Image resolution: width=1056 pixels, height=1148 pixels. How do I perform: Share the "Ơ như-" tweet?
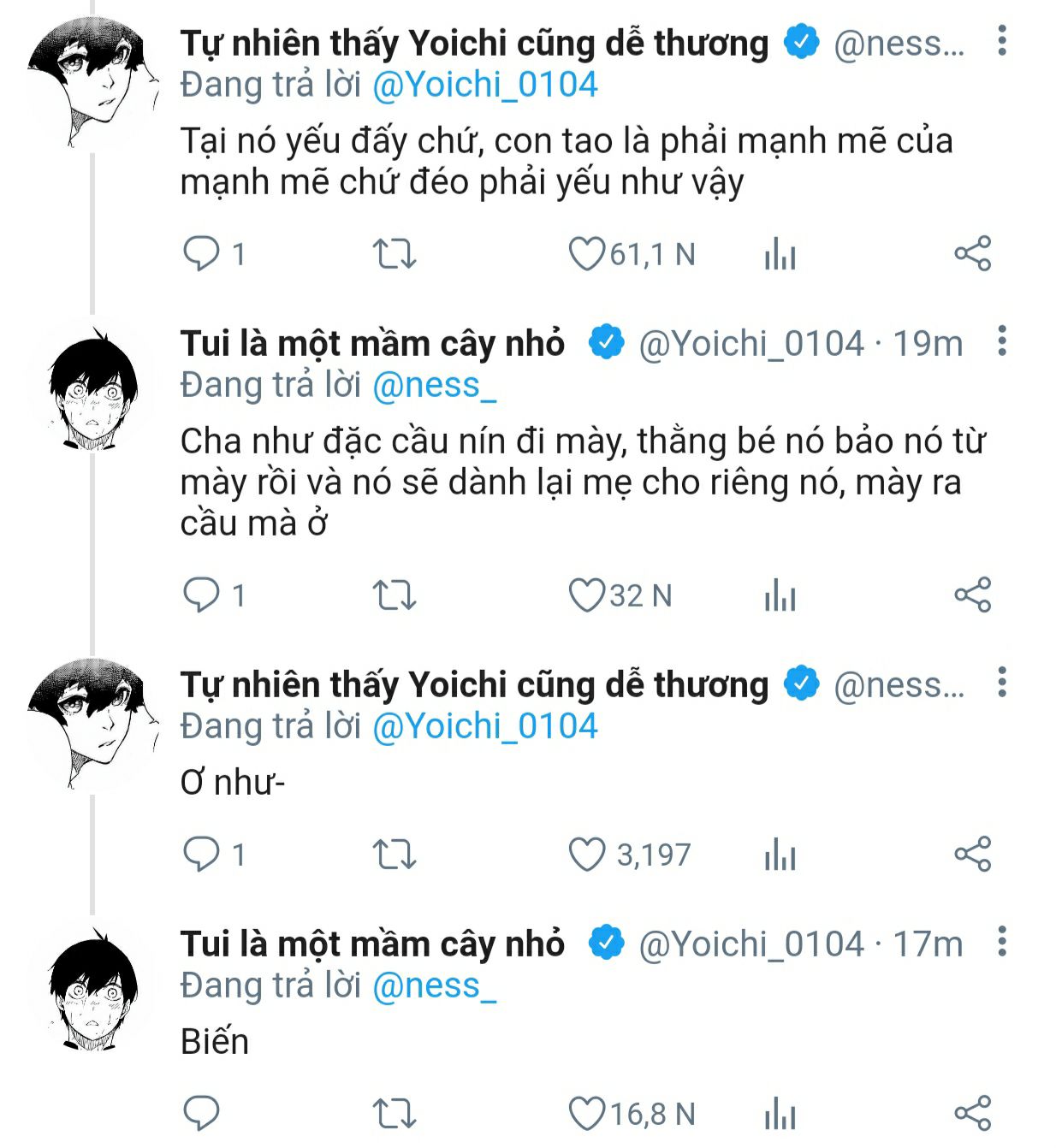[x=972, y=854]
